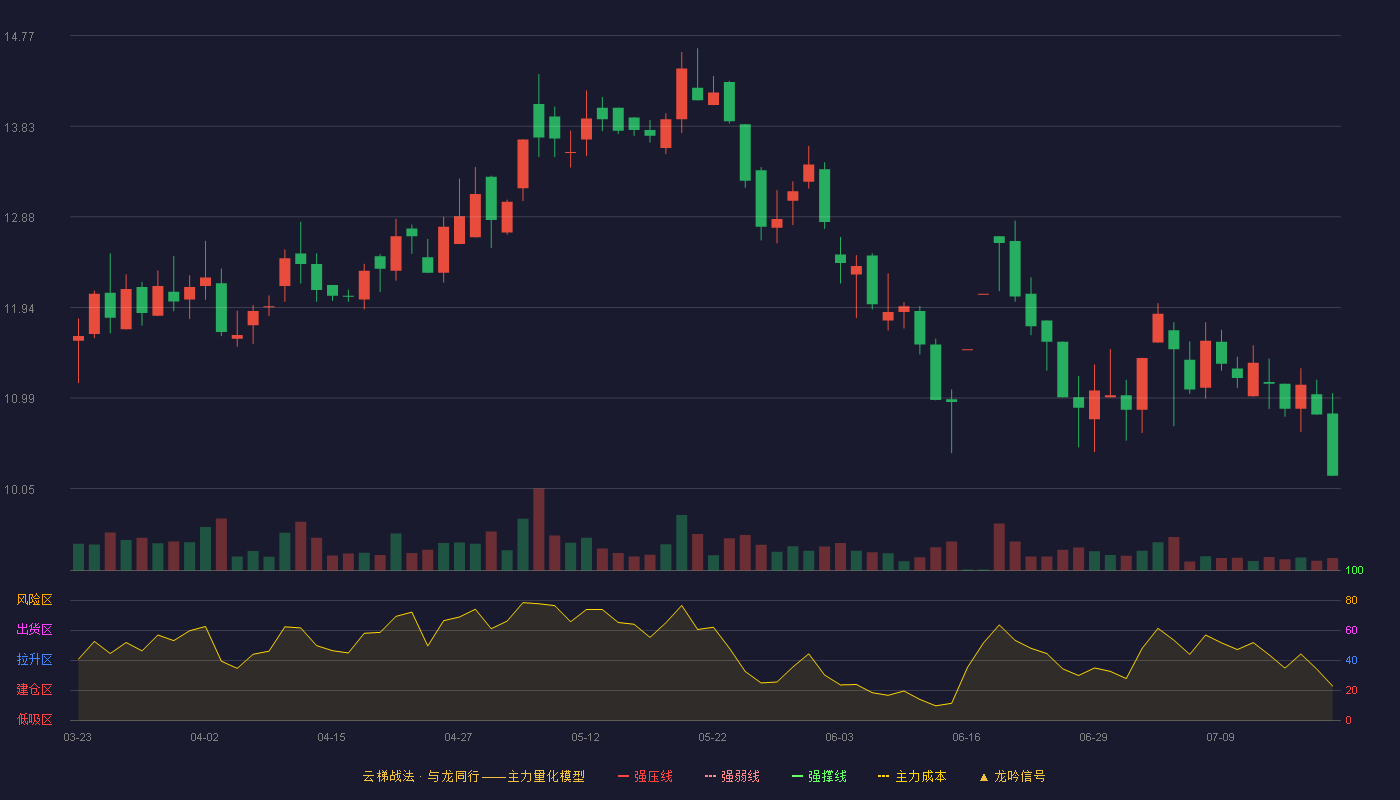Toggle the 强压线 legend item
The image size is (1400, 800).
point(645,776)
